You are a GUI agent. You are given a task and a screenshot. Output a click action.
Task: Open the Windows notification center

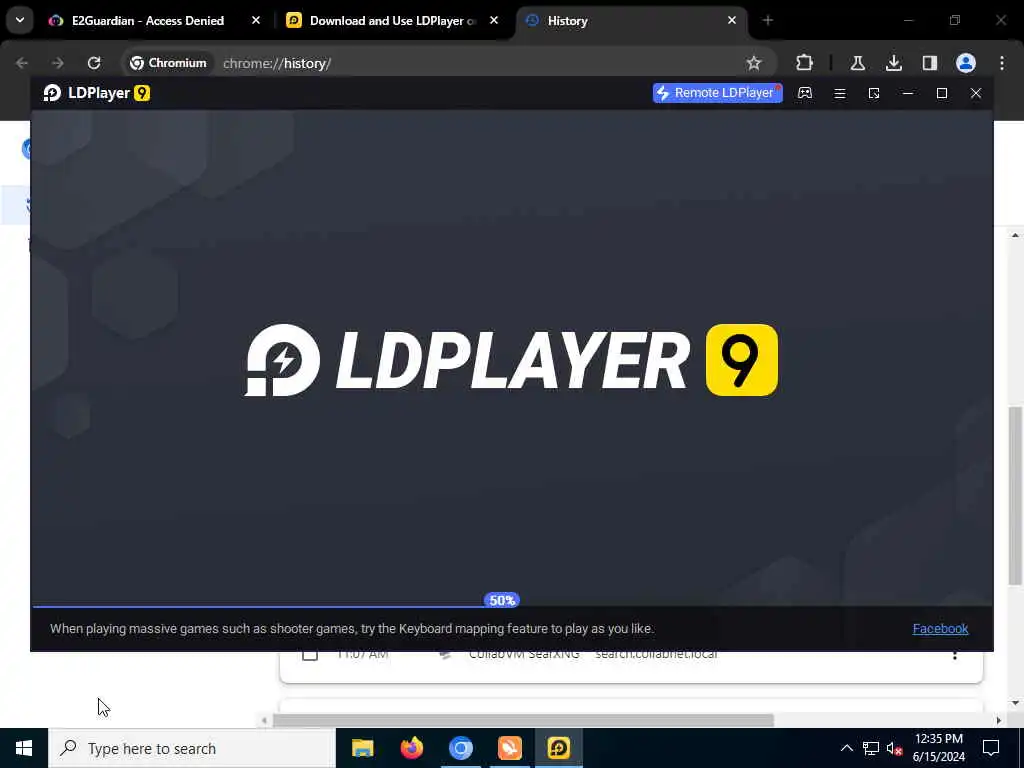[991, 748]
